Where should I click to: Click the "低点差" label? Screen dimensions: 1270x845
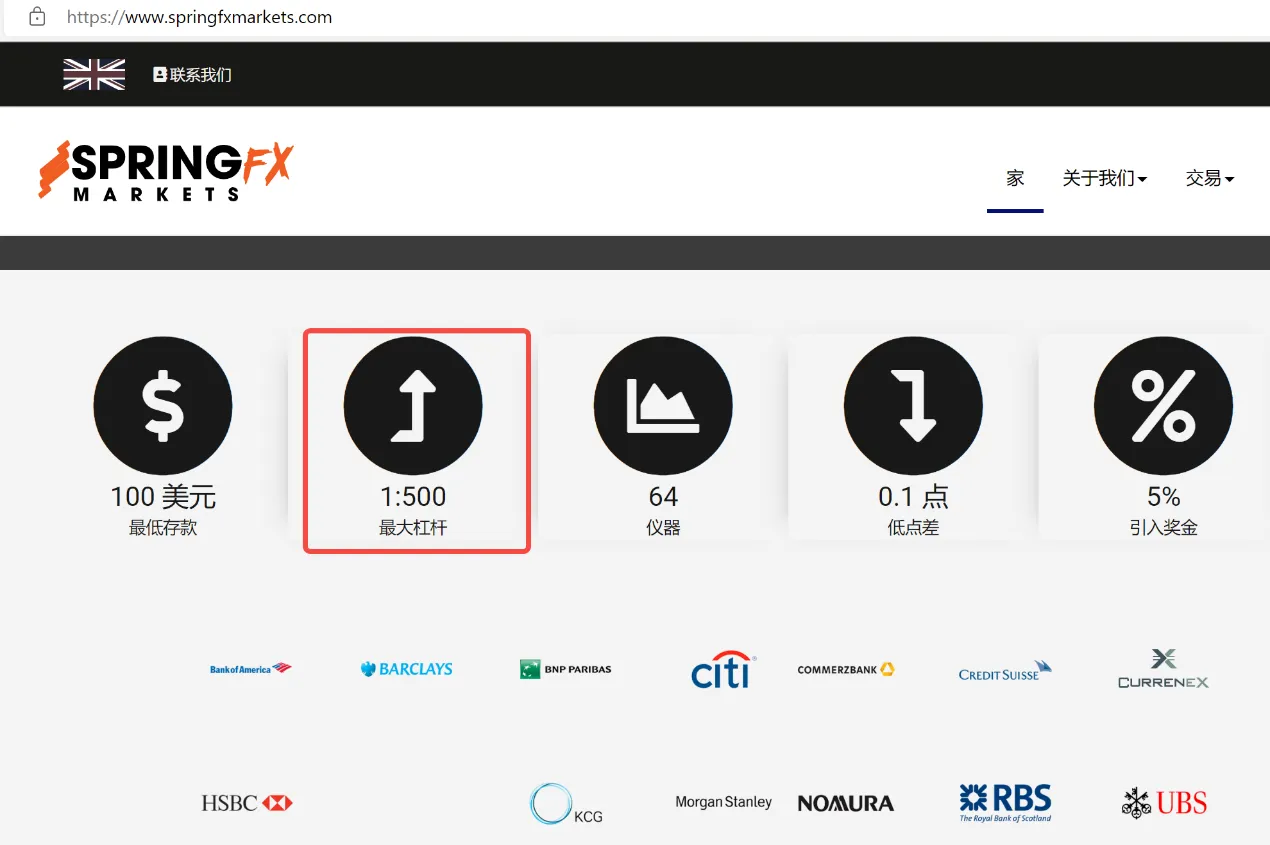pyautogui.click(x=913, y=527)
